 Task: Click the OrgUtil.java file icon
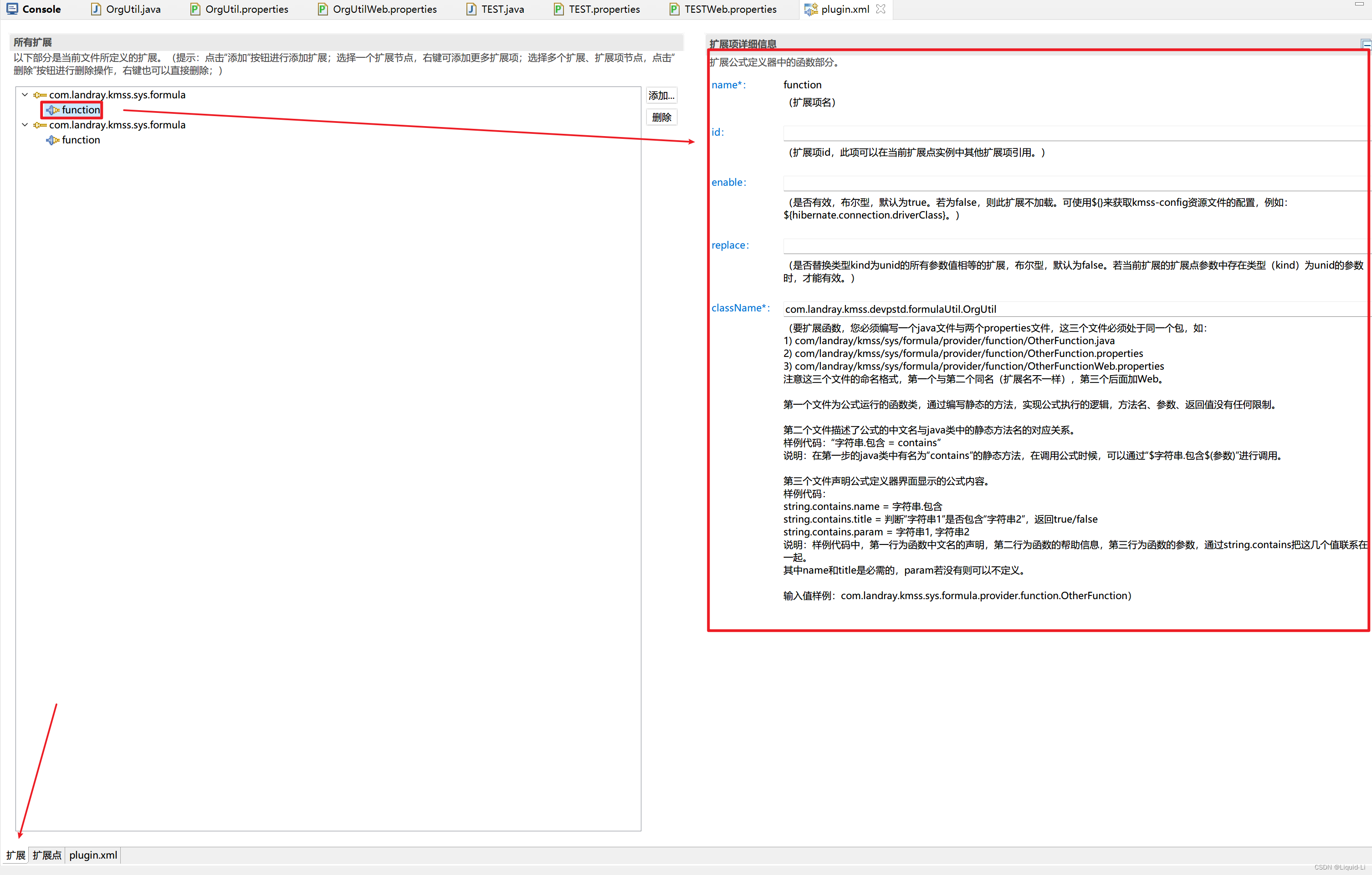coord(96,9)
